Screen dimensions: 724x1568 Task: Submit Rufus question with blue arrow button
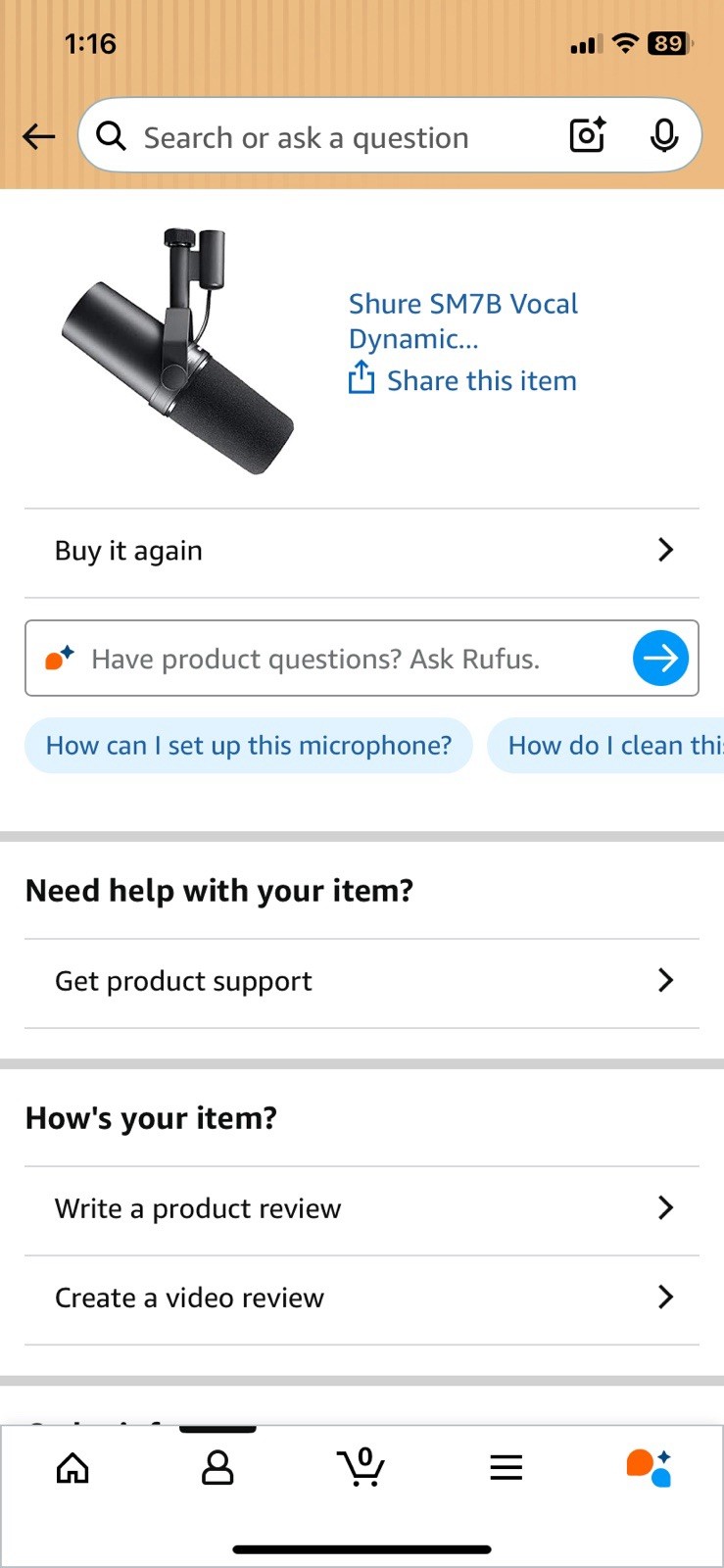(660, 658)
